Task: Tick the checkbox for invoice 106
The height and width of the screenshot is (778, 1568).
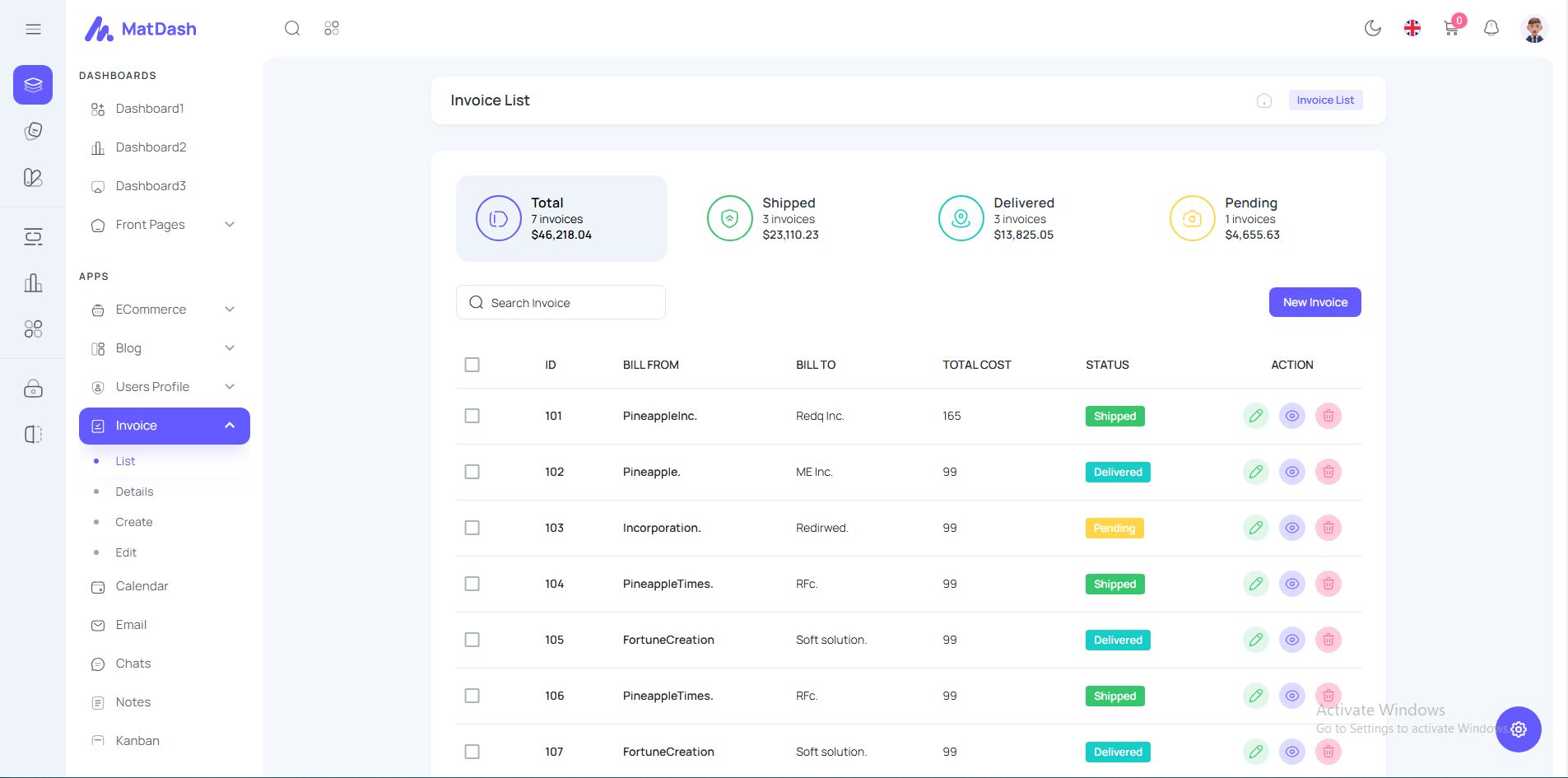Action: point(472,696)
